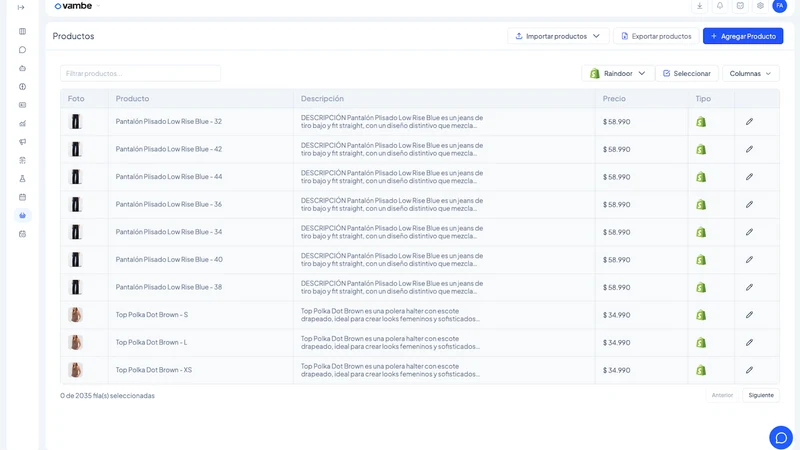The height and width of the screenshot is (450, 800).
Task: Click Exportar productos button
Action: [656, 36]
